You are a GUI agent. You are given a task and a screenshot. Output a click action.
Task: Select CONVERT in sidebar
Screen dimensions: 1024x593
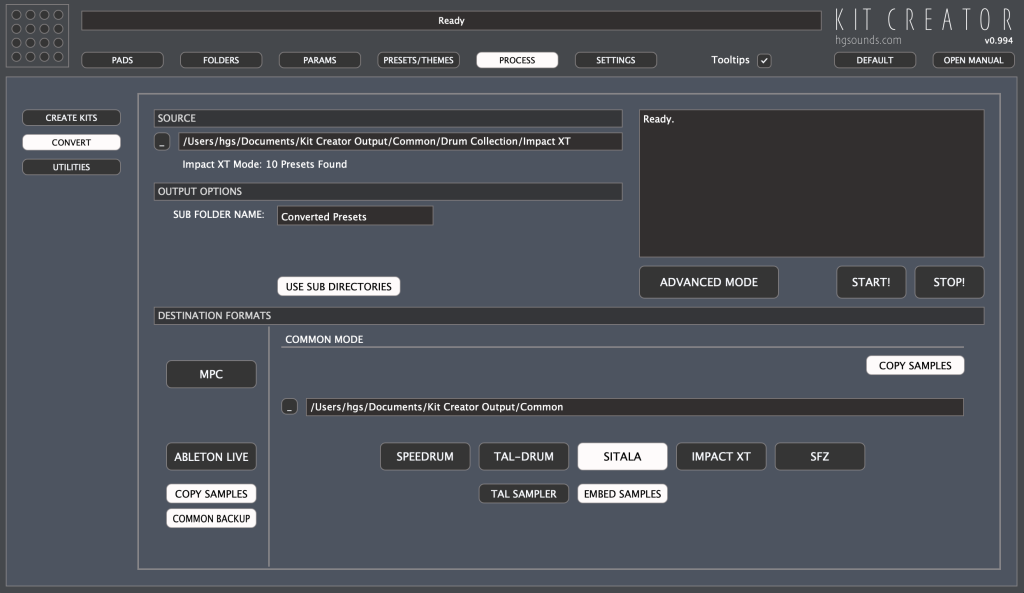coord(71,142)
